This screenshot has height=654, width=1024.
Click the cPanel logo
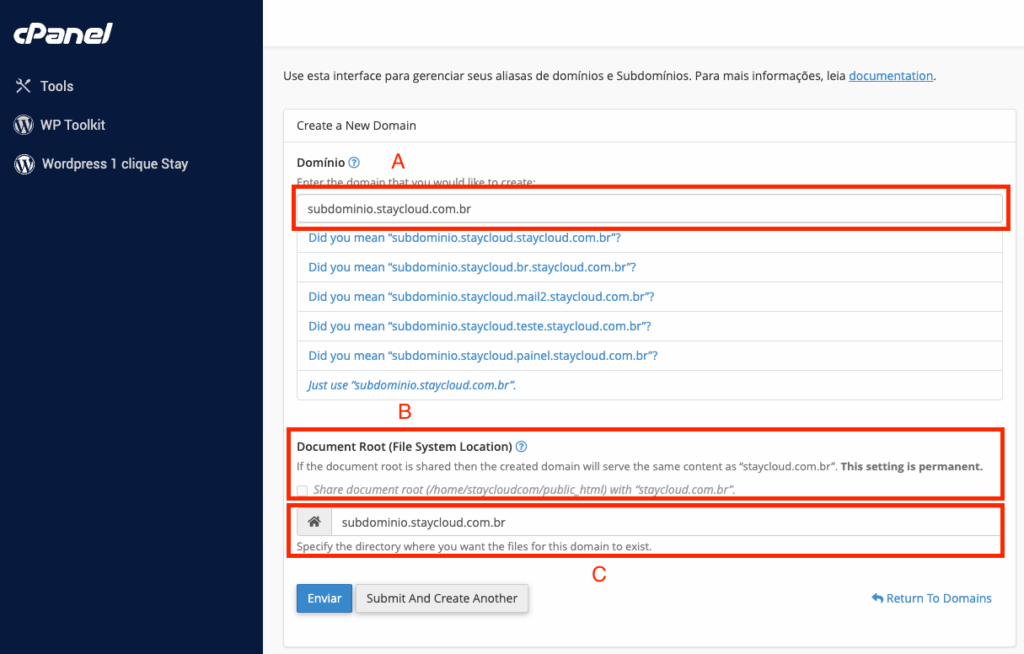[62, 34]
